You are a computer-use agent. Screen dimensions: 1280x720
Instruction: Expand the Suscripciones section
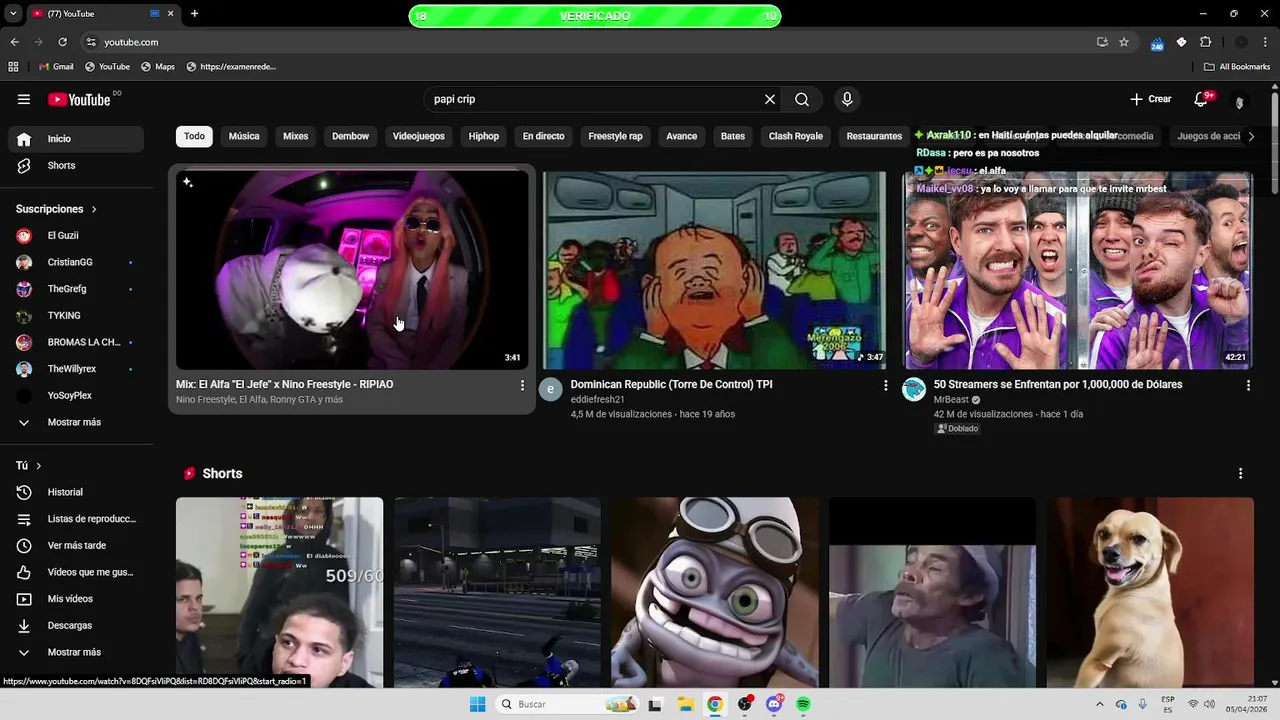pos(57,209)
